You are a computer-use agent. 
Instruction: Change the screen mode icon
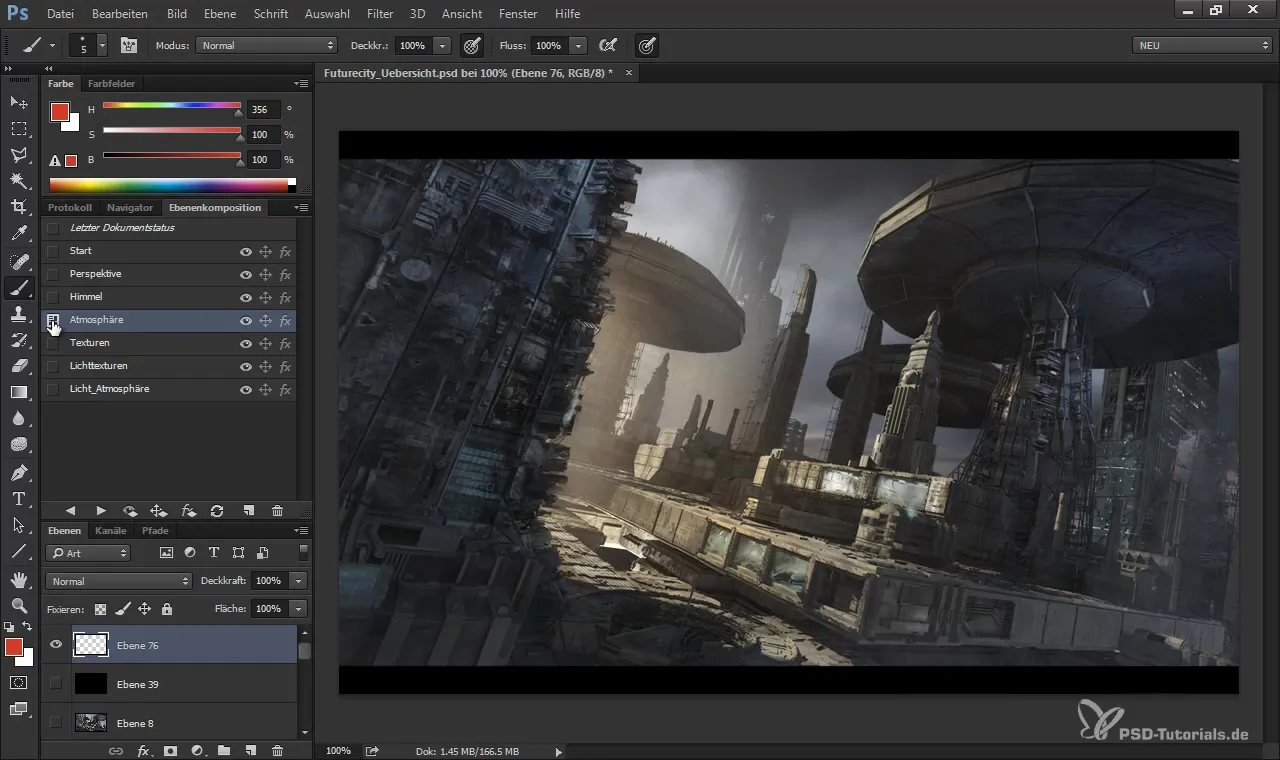[x=19, y=709]
